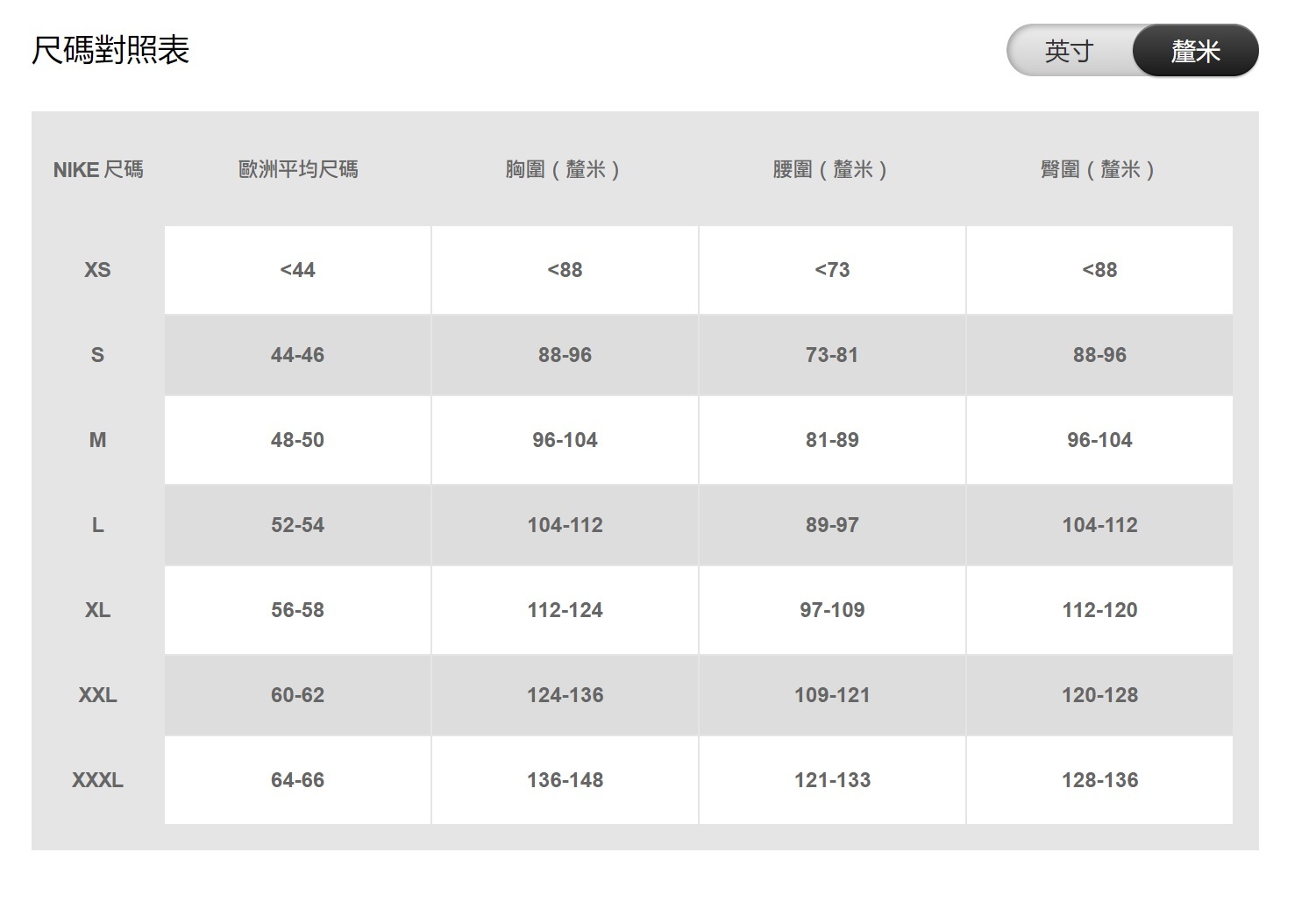The width and height of the screenshot is (1316, 909).
Task: Click the 81-89 waist cell
Action: click(x=833, y=440)
